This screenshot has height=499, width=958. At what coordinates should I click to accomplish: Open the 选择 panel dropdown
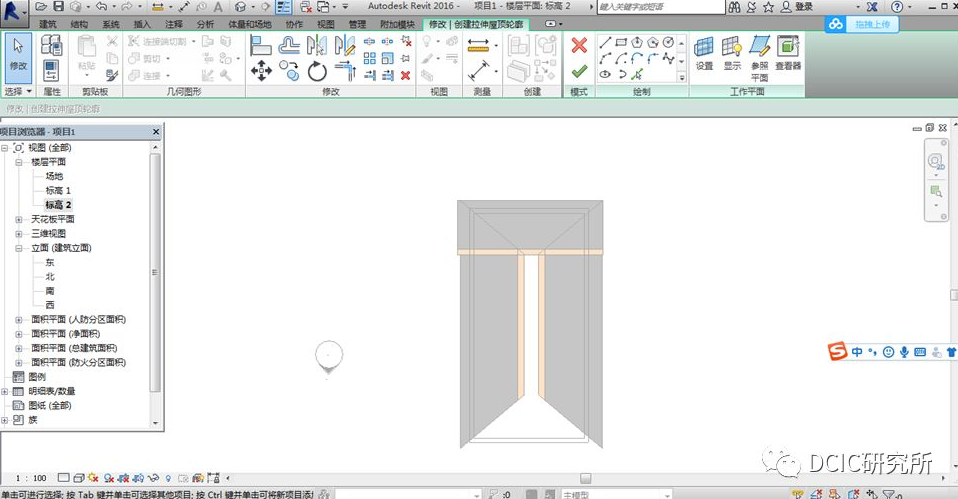coord(18,91)
